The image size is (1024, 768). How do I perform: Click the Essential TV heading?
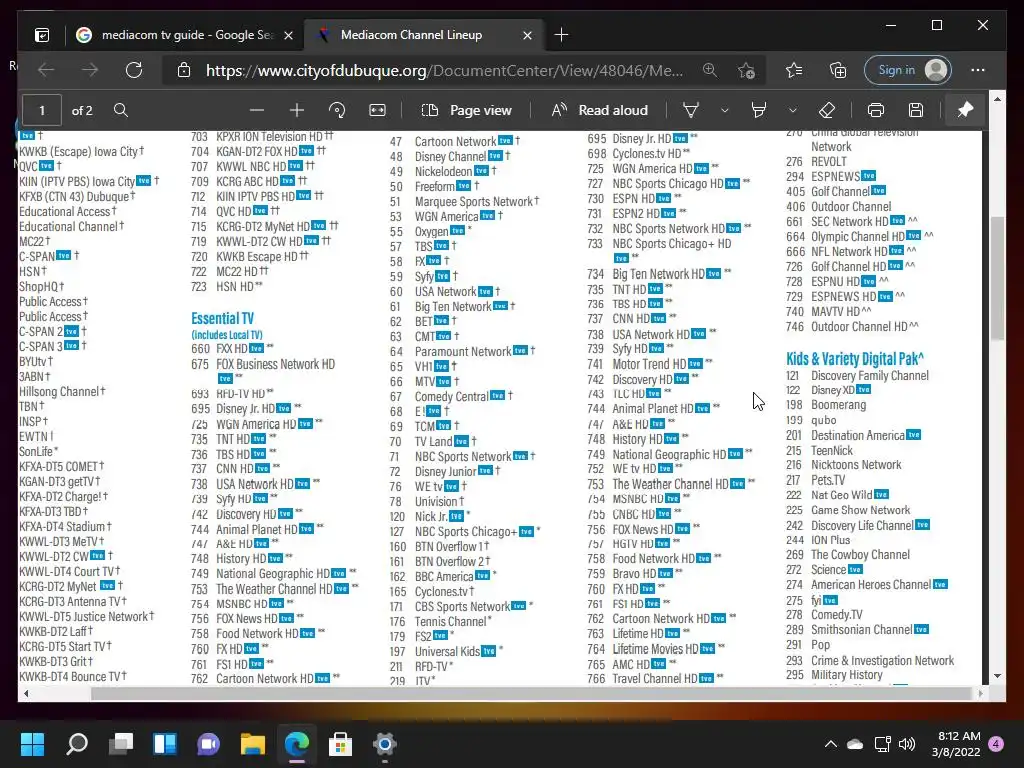pyautogui.click(x=222, y=319)
